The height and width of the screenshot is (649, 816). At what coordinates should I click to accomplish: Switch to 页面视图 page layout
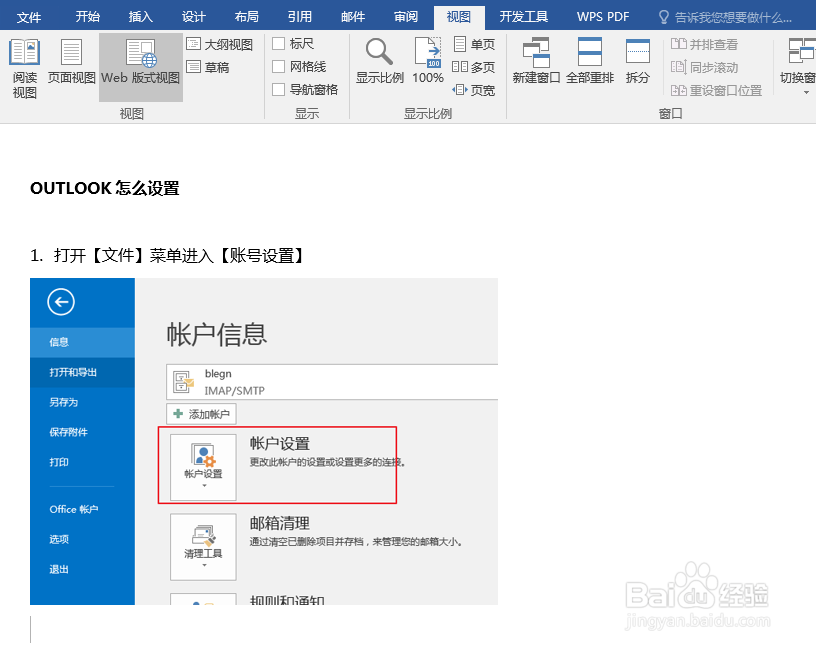coord(71,62)
